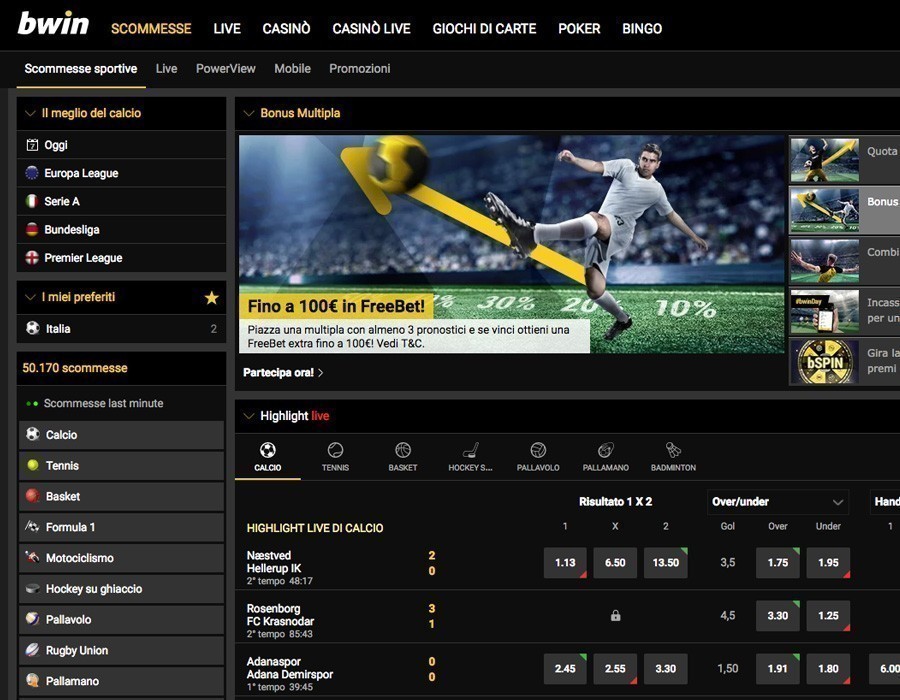Open the Promozioni tab
The image size is (900, 700).
[x=359, y=69]
